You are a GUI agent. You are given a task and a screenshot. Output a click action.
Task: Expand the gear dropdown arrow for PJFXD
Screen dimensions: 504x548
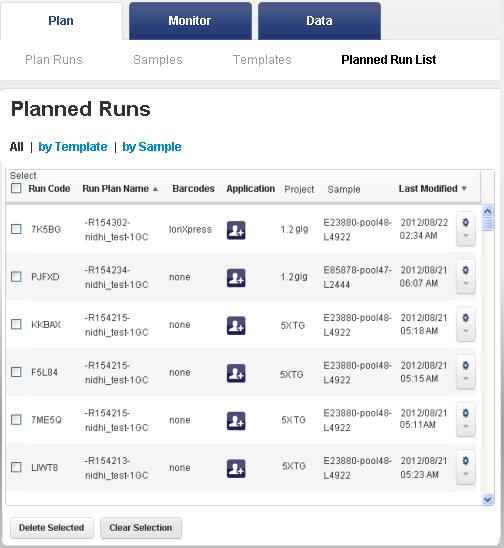(466, 283)
